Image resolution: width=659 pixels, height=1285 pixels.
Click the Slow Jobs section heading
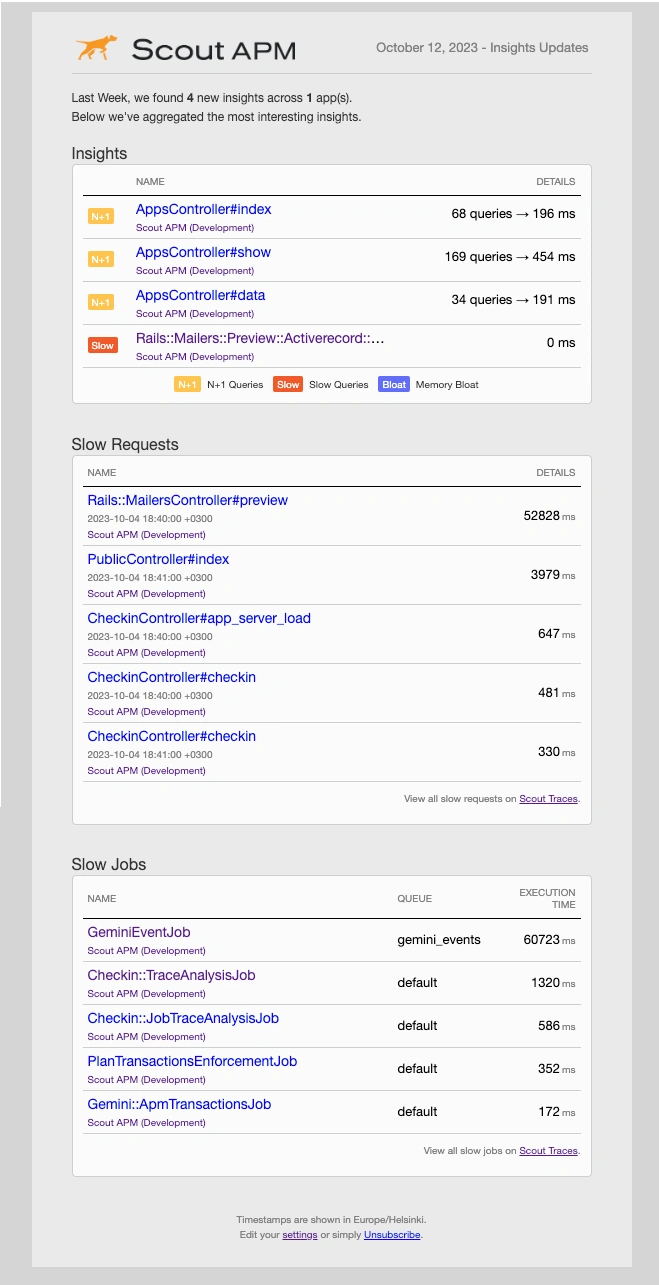click(109, 864)
